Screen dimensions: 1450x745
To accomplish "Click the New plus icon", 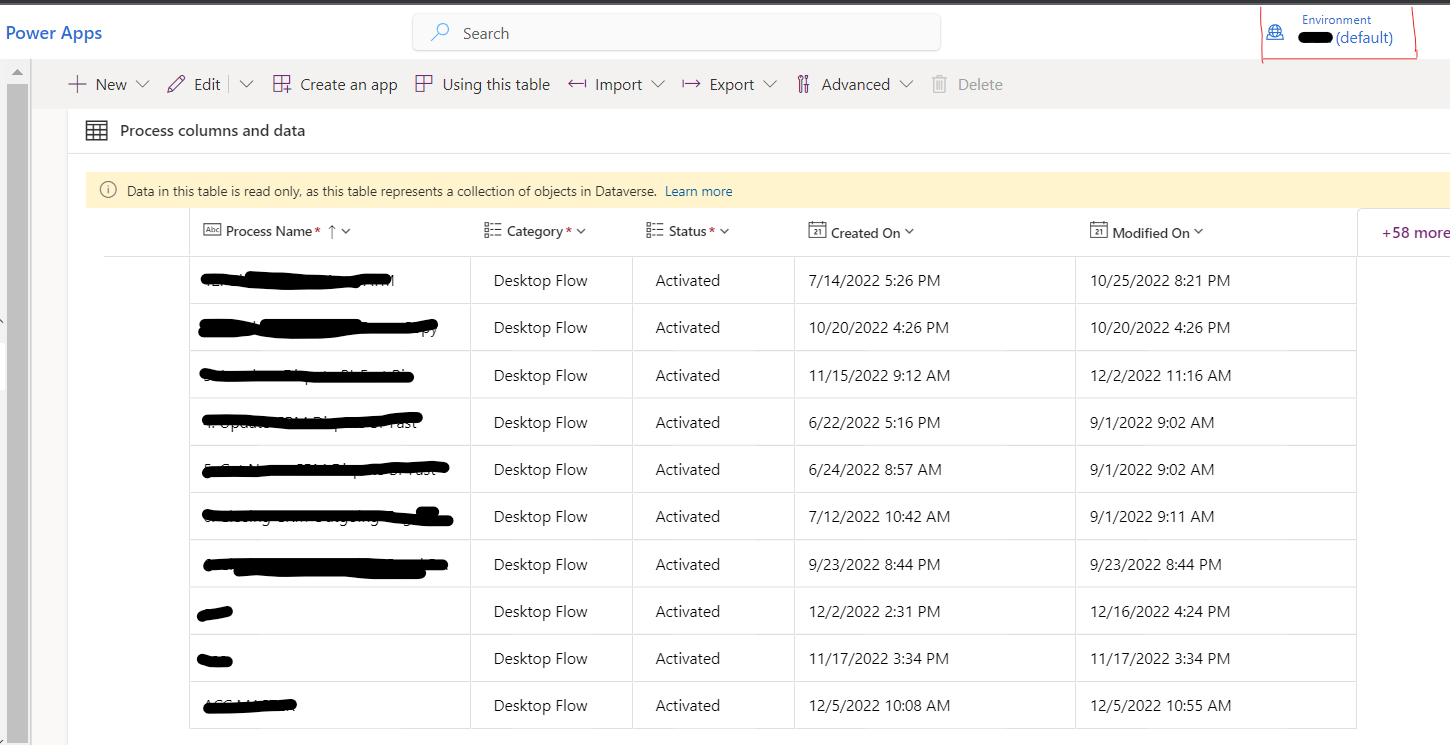I will pyautogui.click(x=77, y=84).
